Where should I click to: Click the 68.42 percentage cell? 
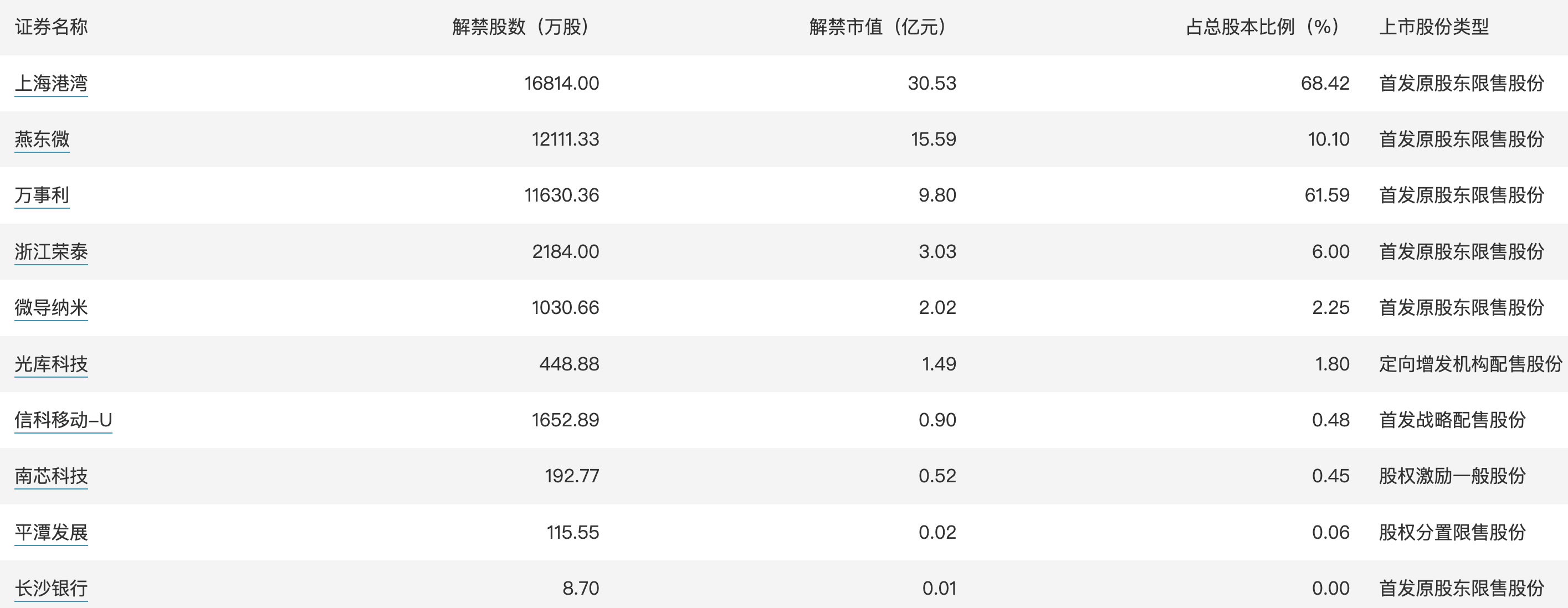pos(1325,84)
